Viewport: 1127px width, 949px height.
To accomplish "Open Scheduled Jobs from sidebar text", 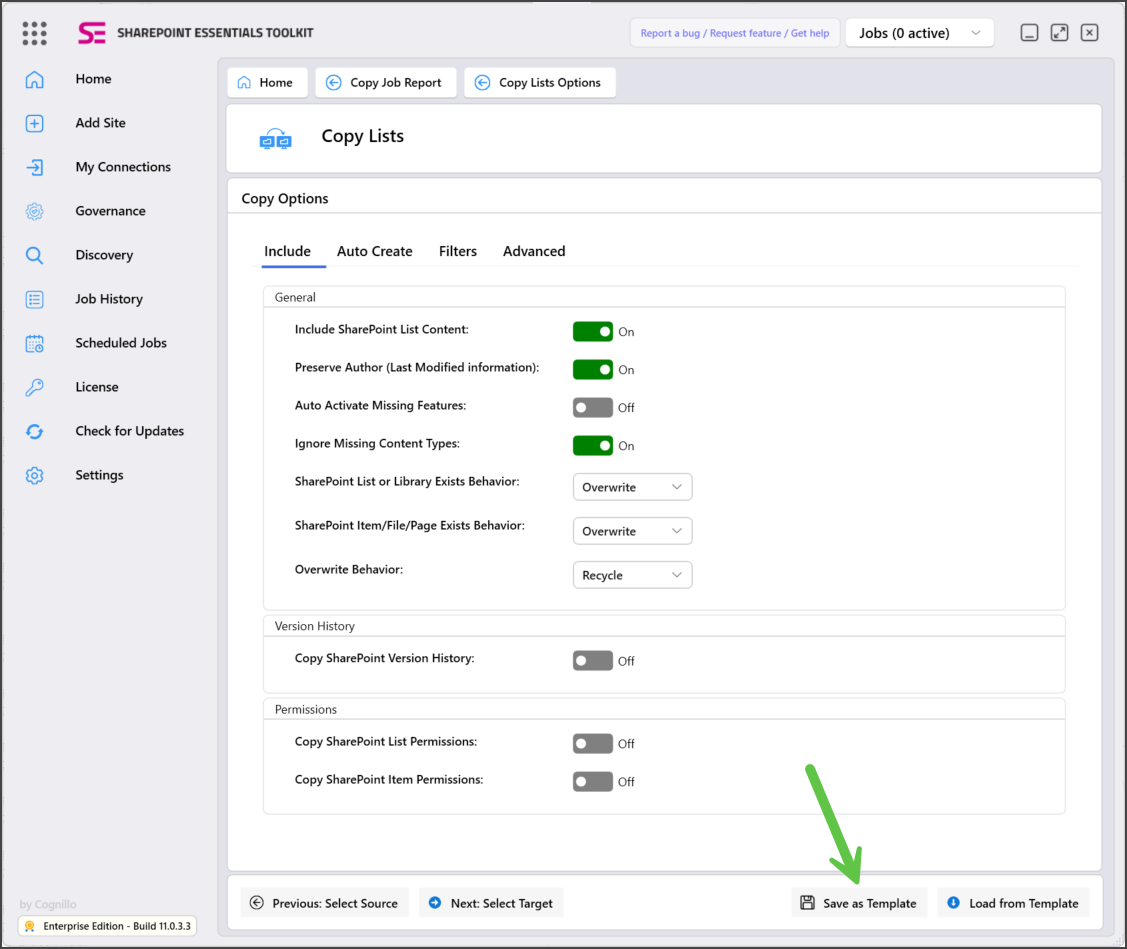I will pos(121,343).
